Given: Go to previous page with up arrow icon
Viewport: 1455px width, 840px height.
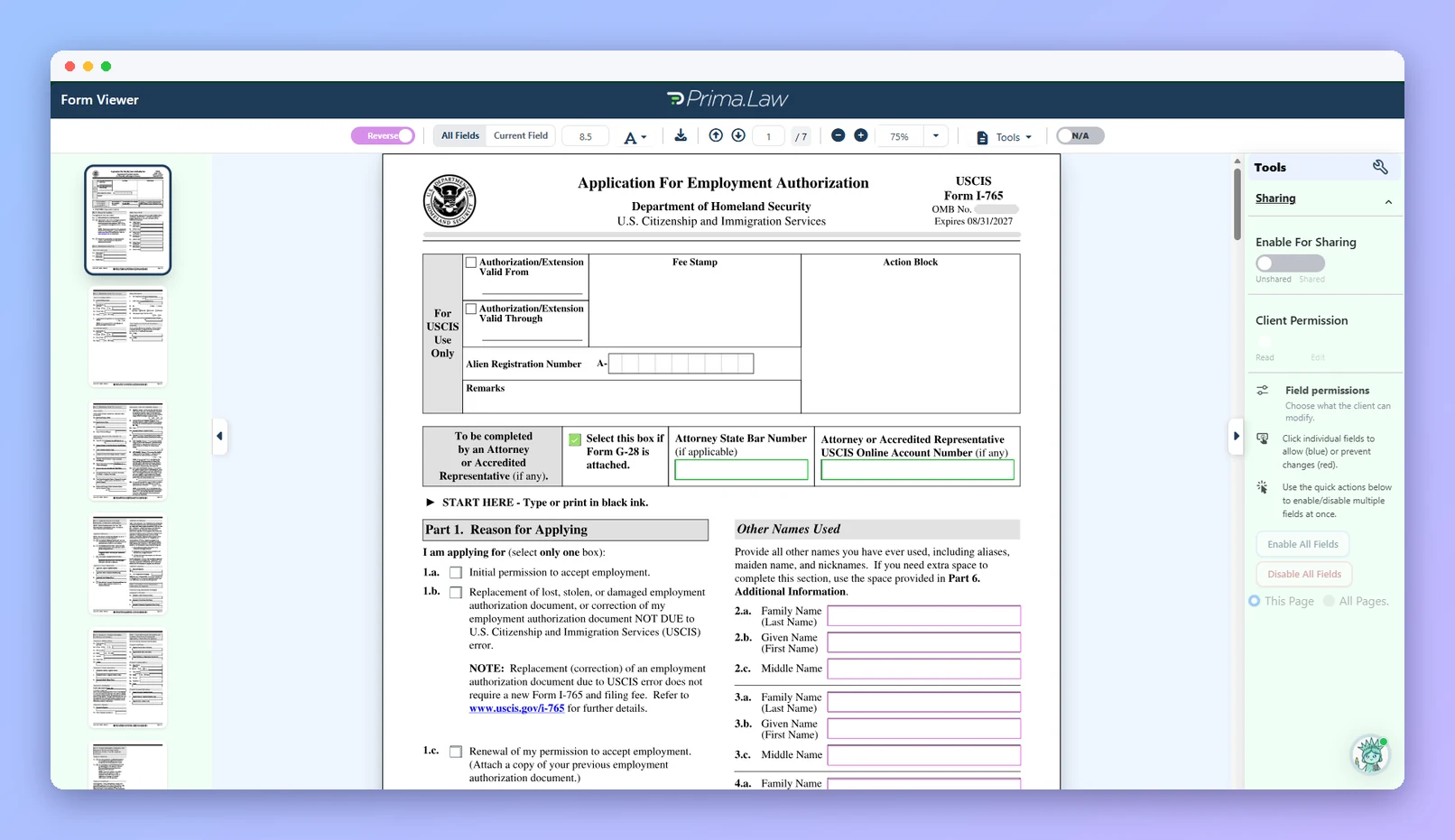Looking at the screenshot, I should pos(716,135).
